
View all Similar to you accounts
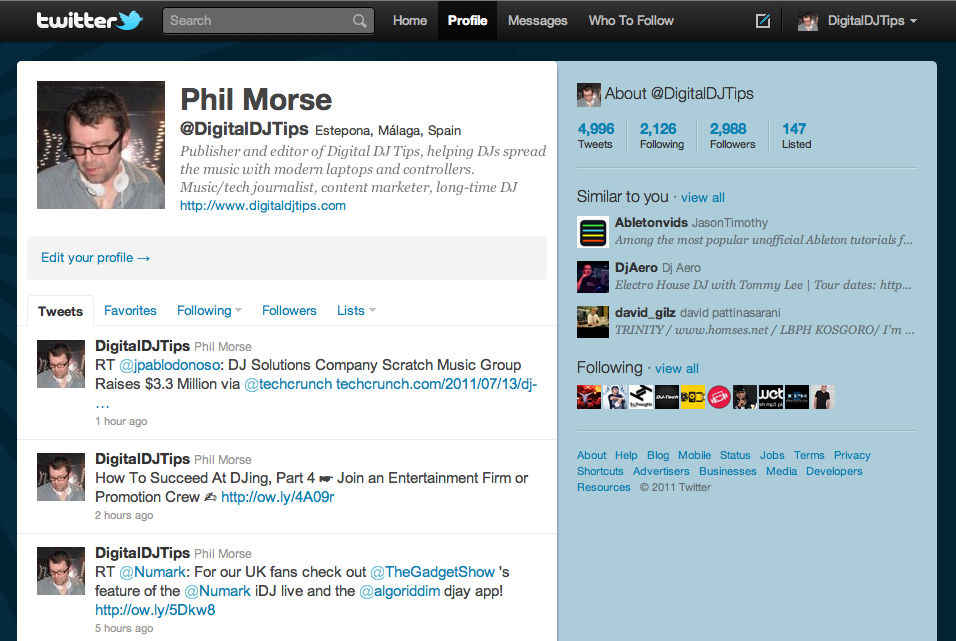[702, 198]
